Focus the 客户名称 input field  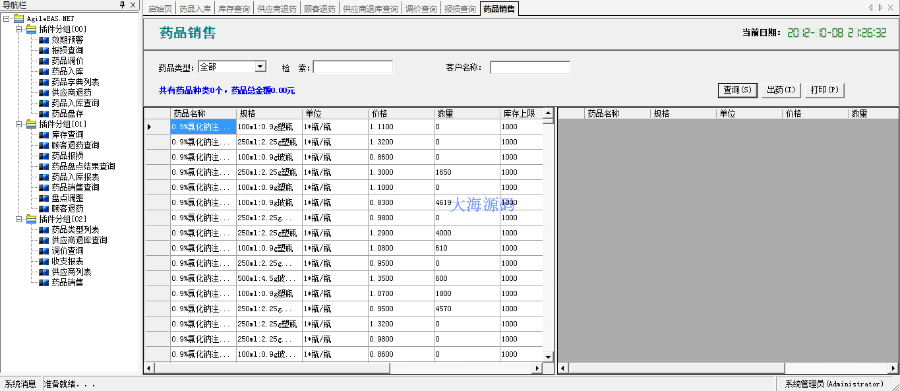coord(530,67)
